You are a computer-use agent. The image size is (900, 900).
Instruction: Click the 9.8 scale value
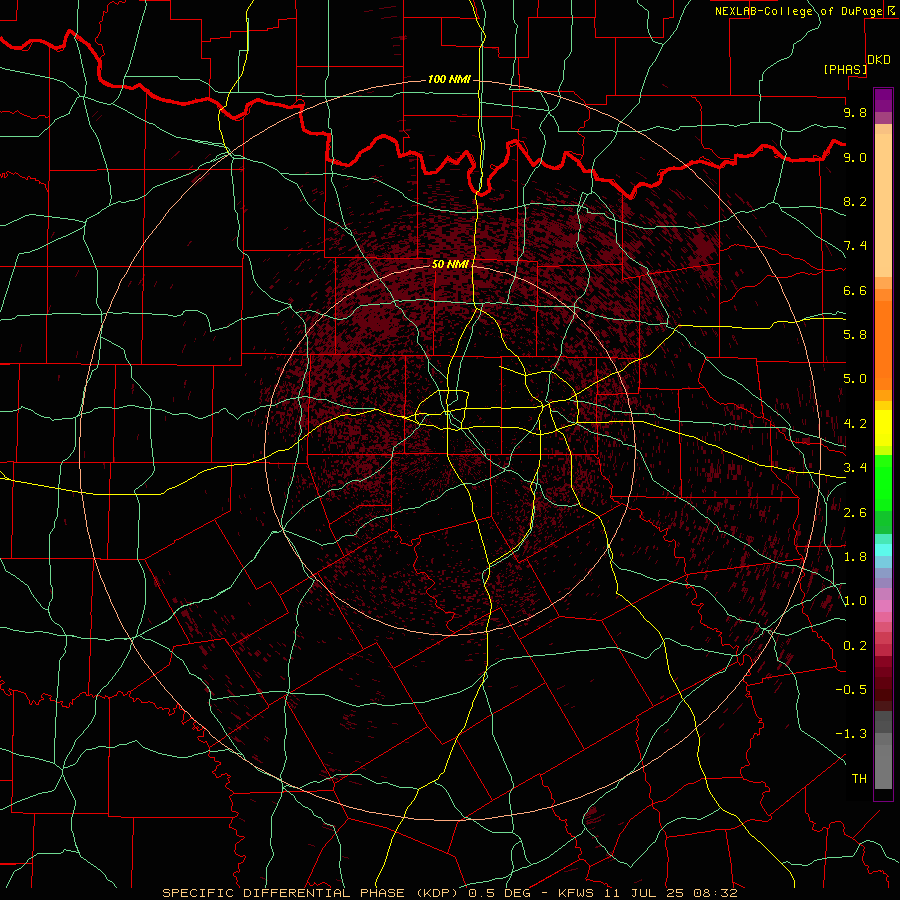pyautogui.click(x=855, y=112)
